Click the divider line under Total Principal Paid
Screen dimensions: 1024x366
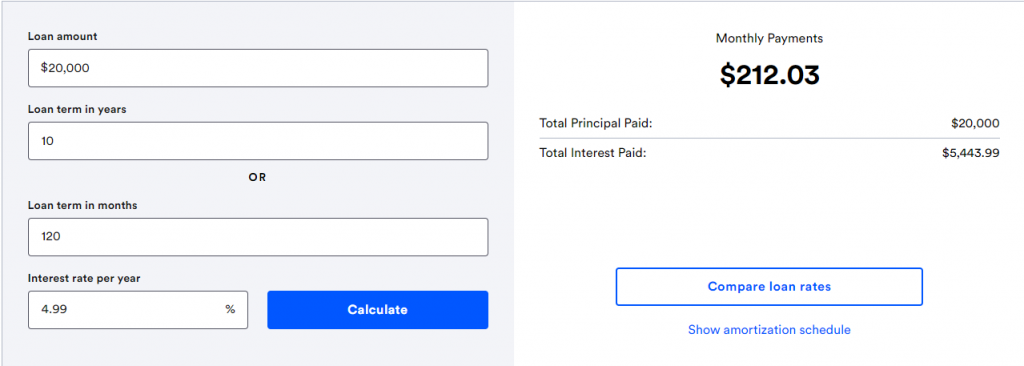(x=769, y=138)
